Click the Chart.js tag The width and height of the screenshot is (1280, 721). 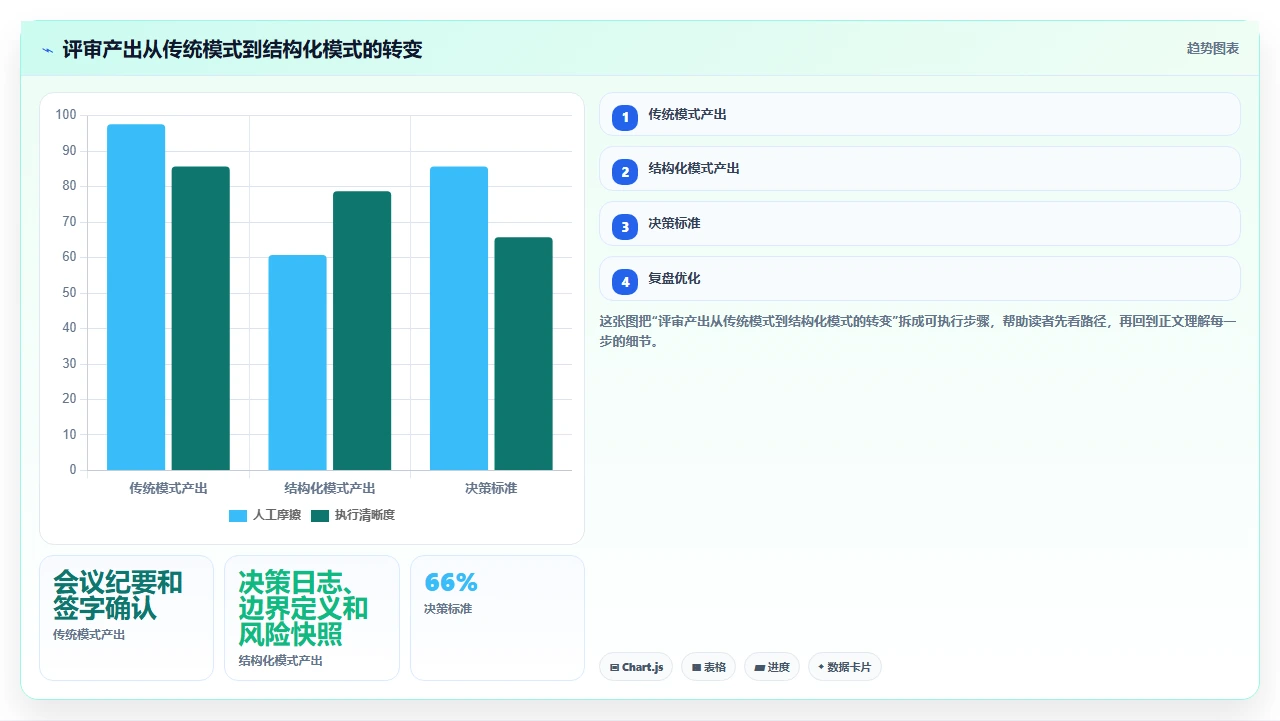(x=636, y=667)
